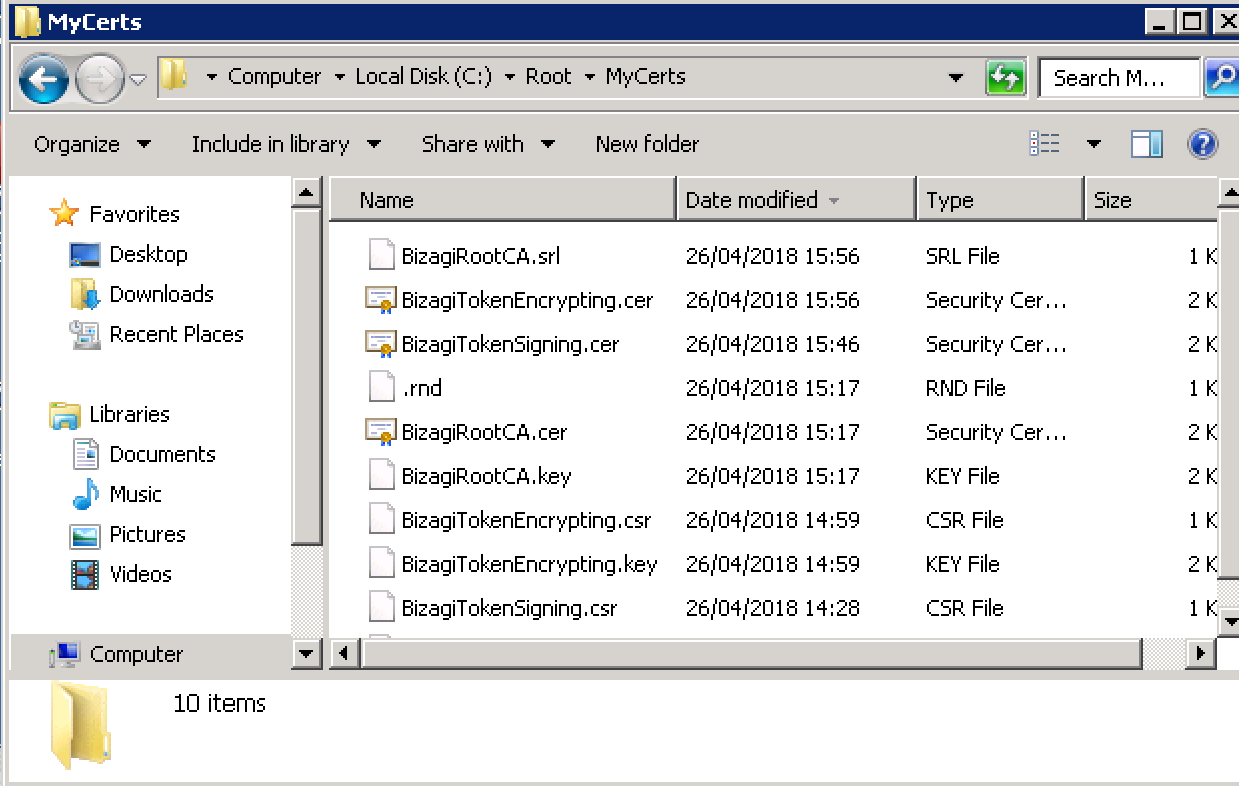Click the file list scroll right arrow
The height and width of the screenshot is (786, 1239).
(x=1201, y=653)
